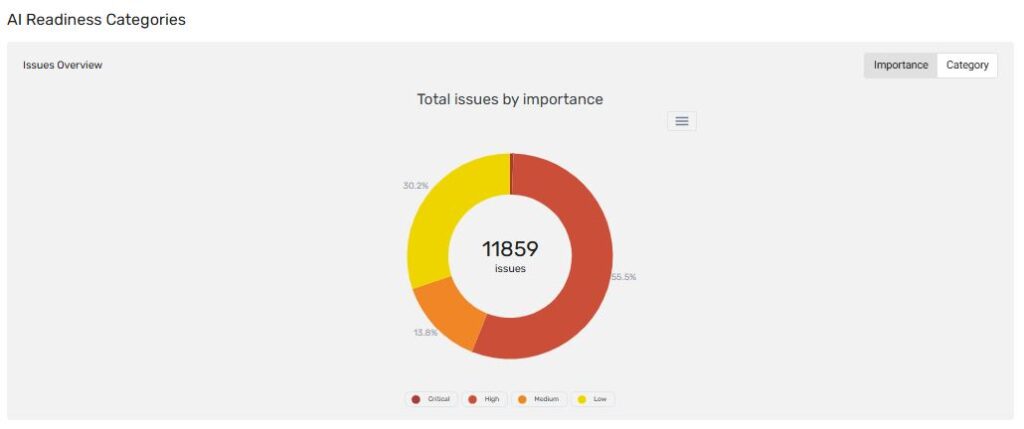Click the 13.8% data label

pyautogui.click(x=425, y=332)
